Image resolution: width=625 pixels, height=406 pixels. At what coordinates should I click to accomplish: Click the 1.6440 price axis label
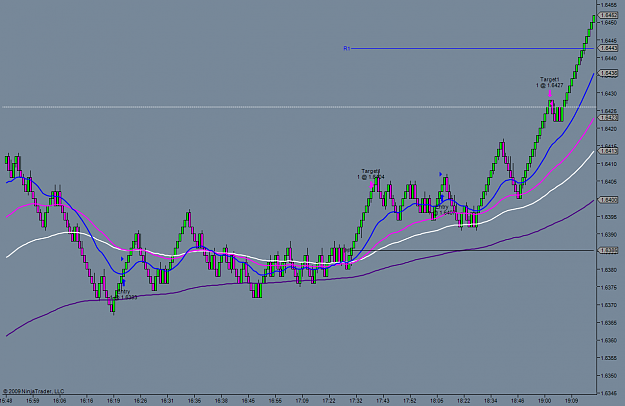[x=610, y=58]
